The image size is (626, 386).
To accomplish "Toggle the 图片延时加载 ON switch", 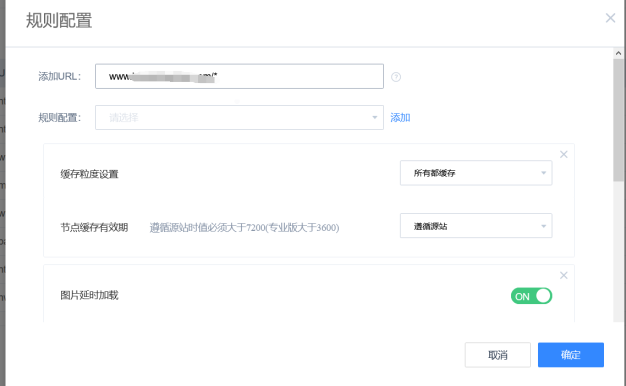I will coord(531,296).
